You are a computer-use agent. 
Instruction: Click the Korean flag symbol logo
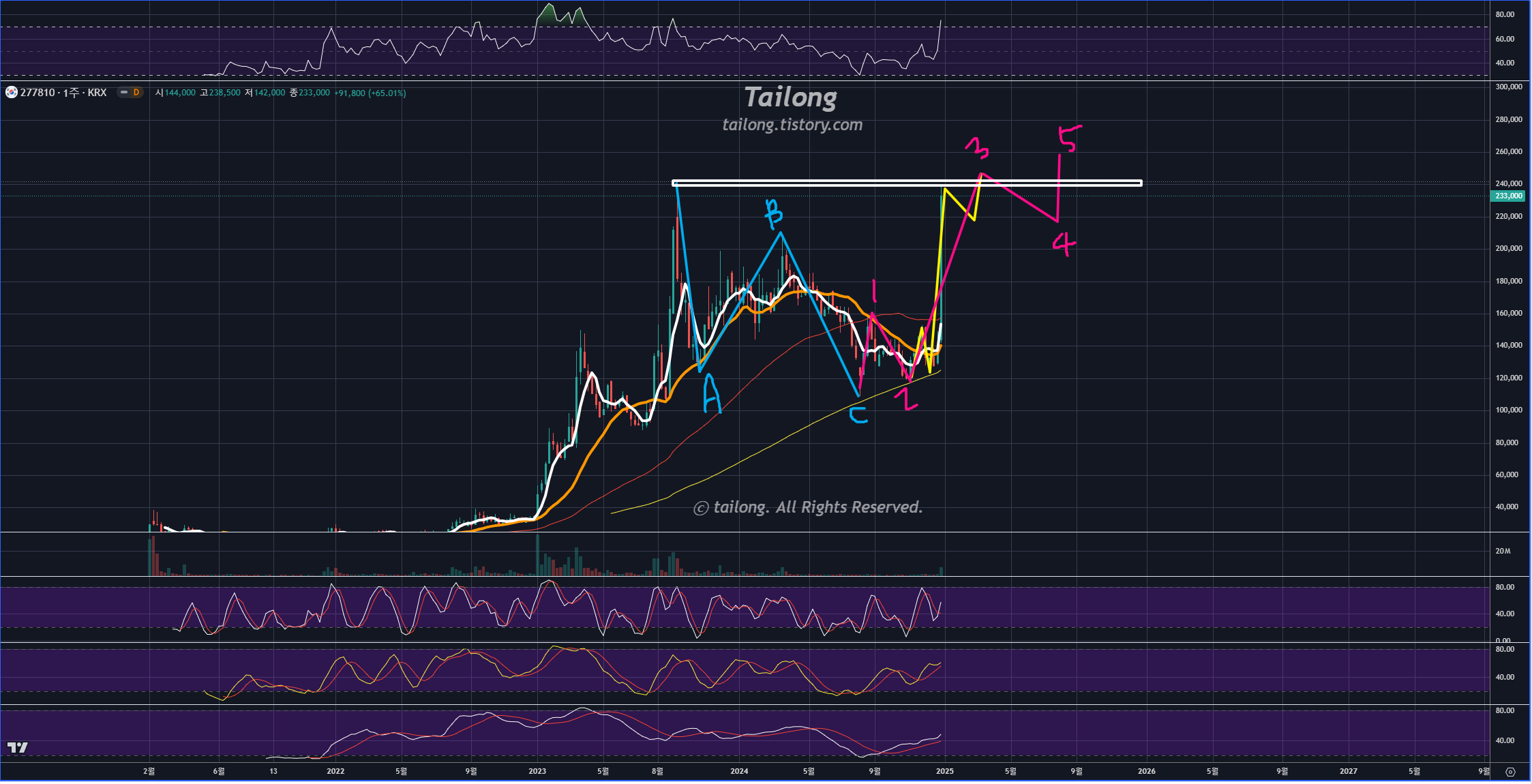click(x=12, y=92)
